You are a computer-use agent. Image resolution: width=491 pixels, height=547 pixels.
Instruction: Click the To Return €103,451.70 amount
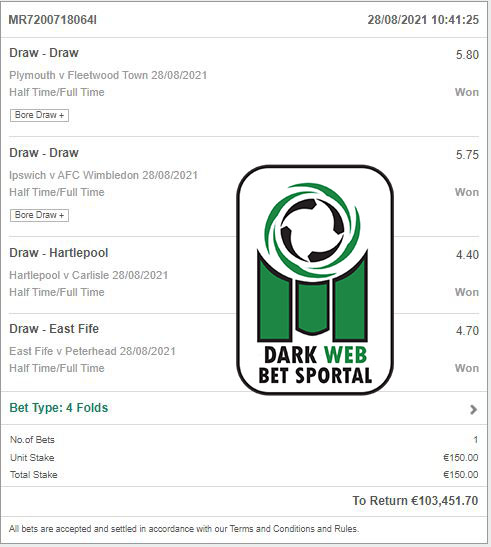coord(415,501)
